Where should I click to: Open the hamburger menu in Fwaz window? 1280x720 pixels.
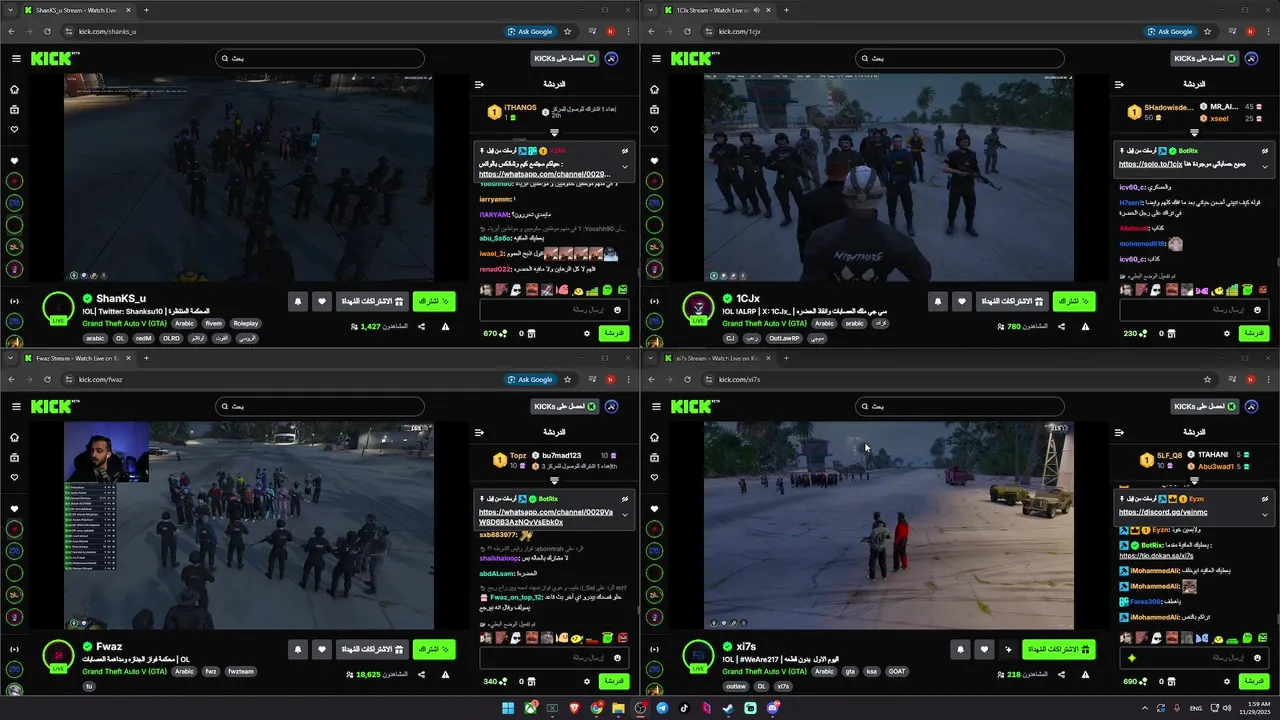tap(16, 407)
